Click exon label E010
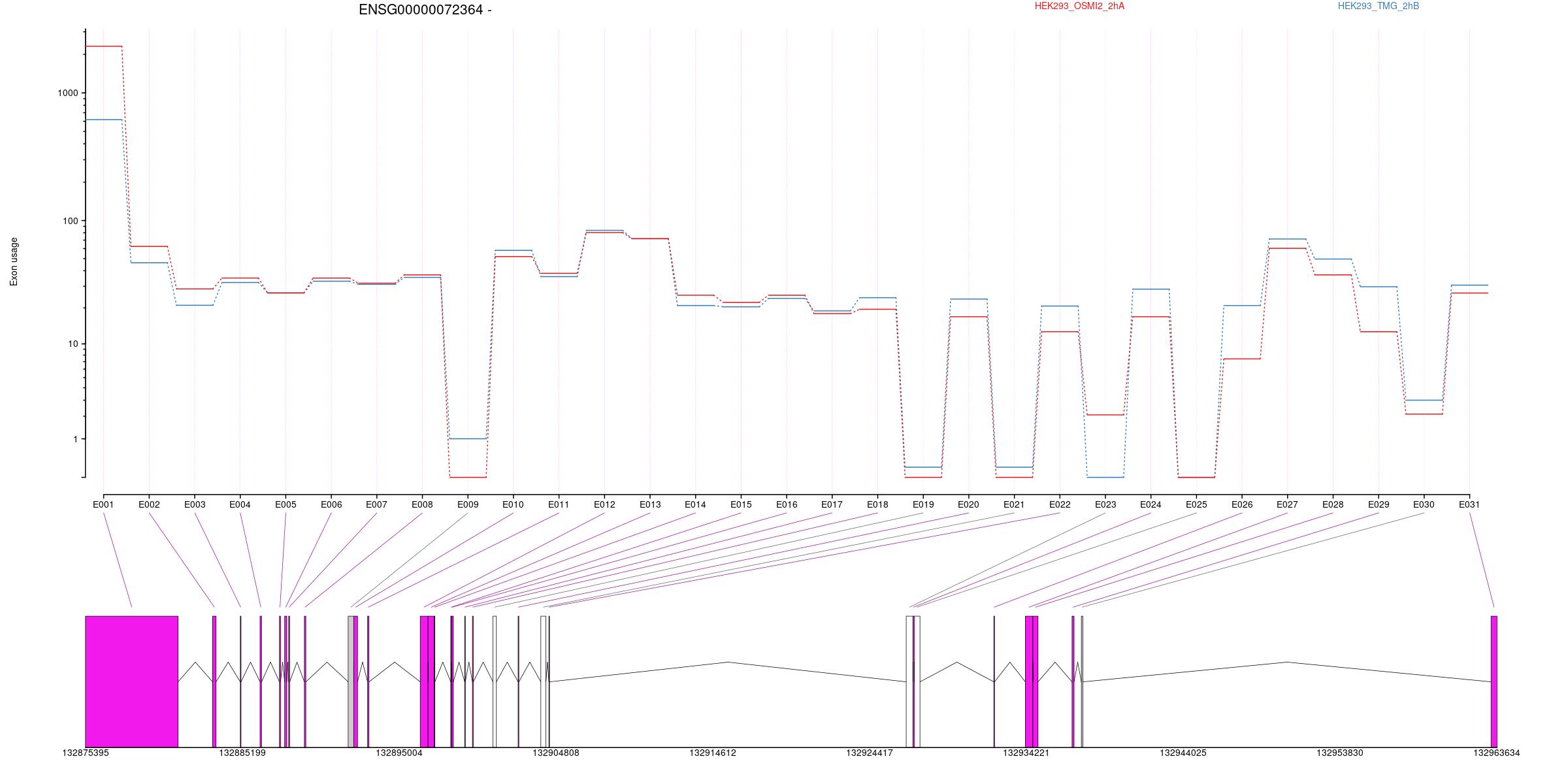The height and width of the screenshot is (784, 1568). tap(513, 504)
